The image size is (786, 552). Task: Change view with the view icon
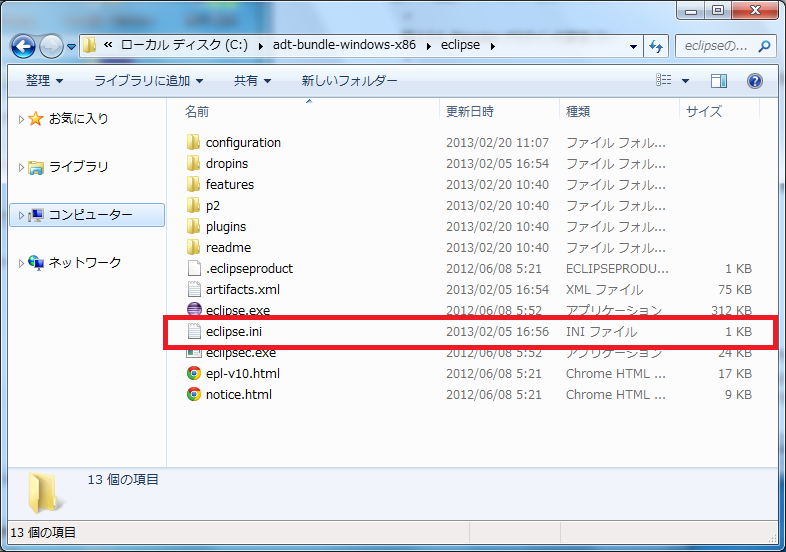click(664, 80)
